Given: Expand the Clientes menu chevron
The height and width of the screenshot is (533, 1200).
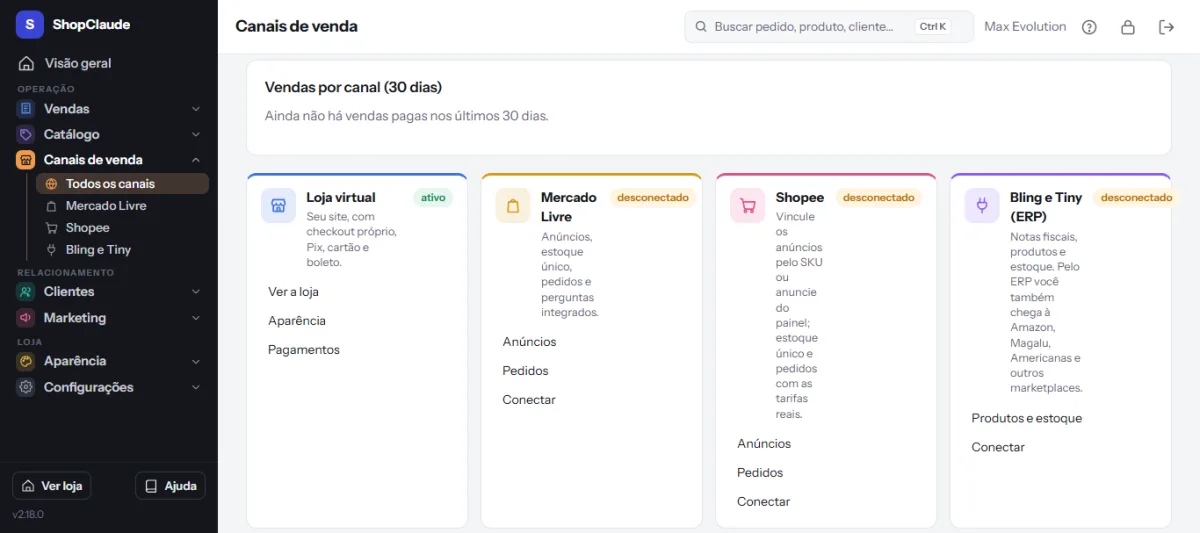Looking at the screenshot, I should 196,292.
